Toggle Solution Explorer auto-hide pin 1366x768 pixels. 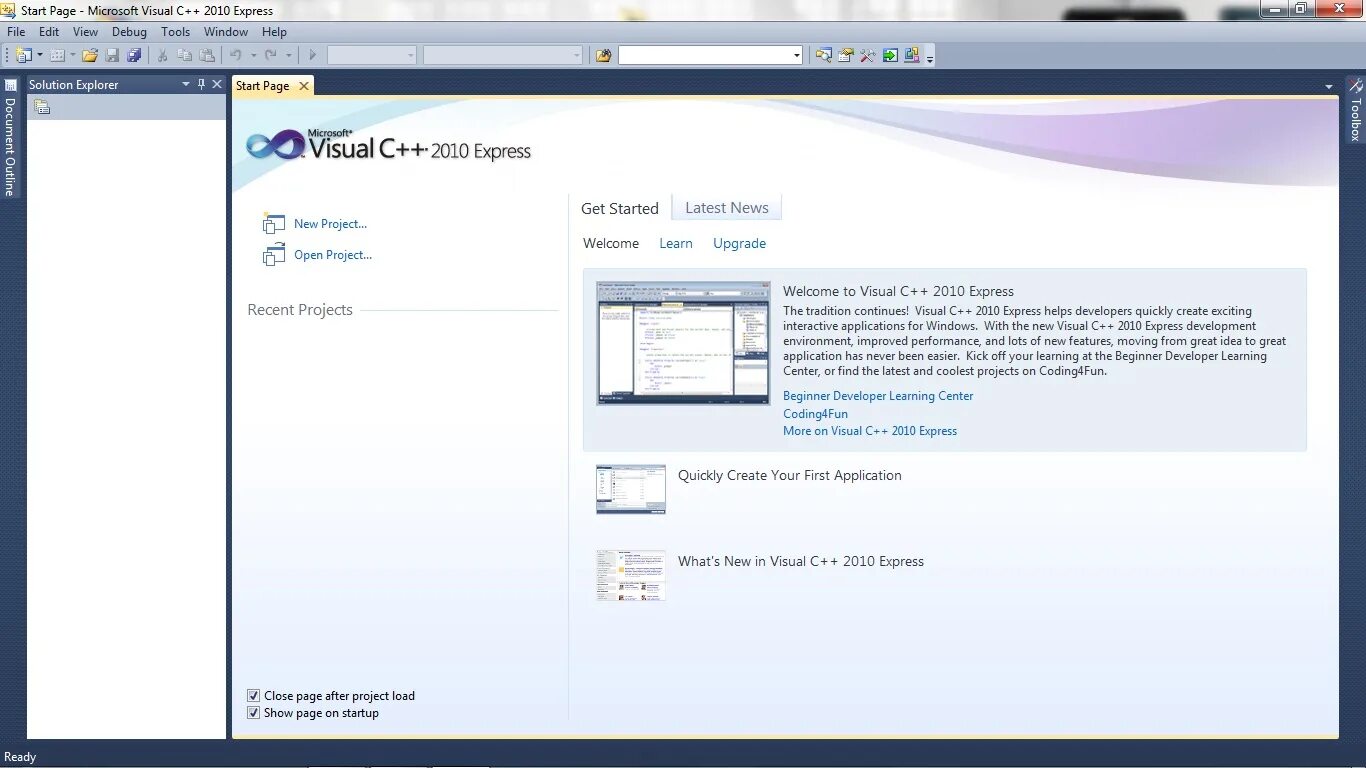click(201, 84)
